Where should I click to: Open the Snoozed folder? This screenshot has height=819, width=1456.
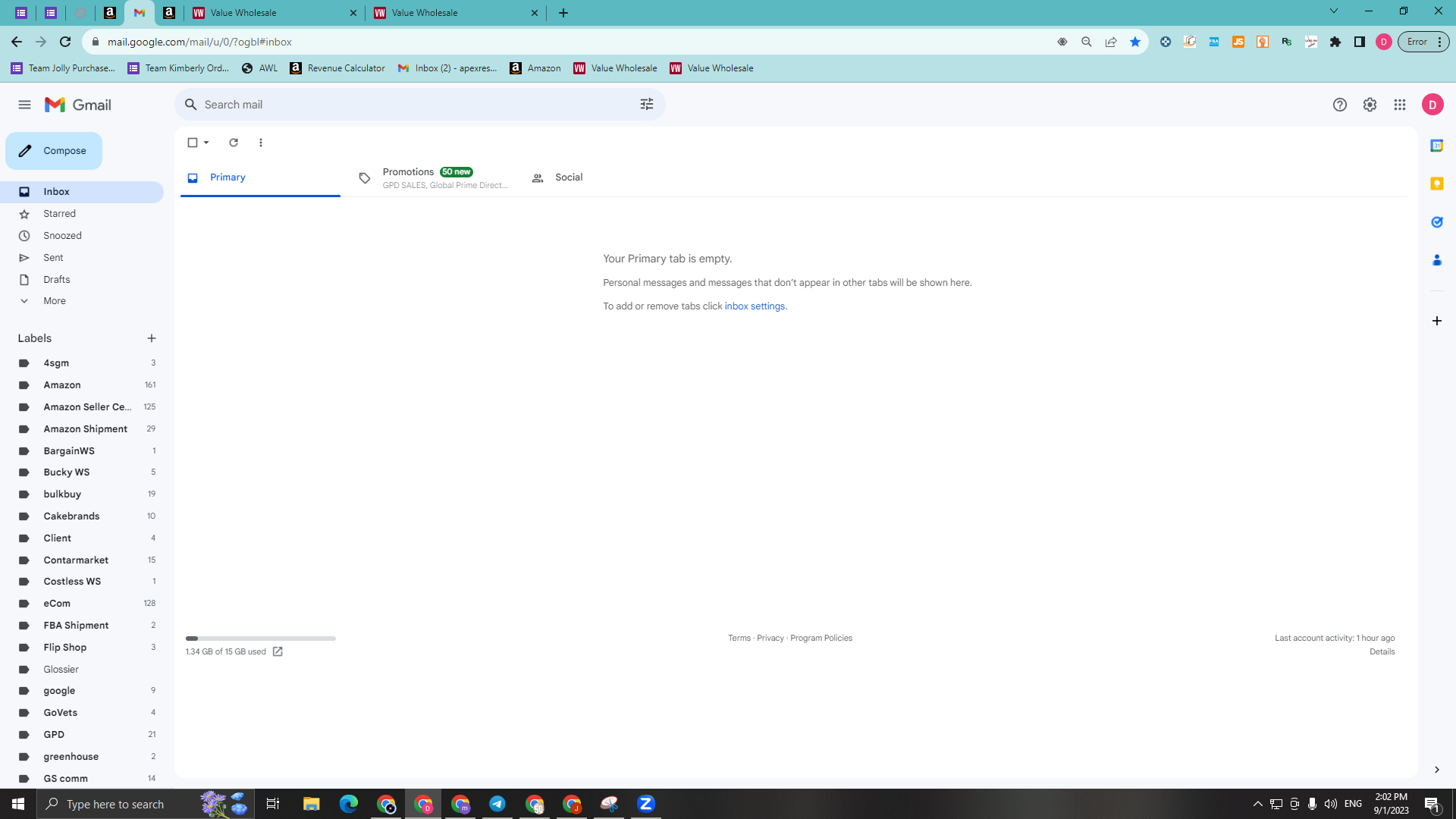click(x=82, y=236)
